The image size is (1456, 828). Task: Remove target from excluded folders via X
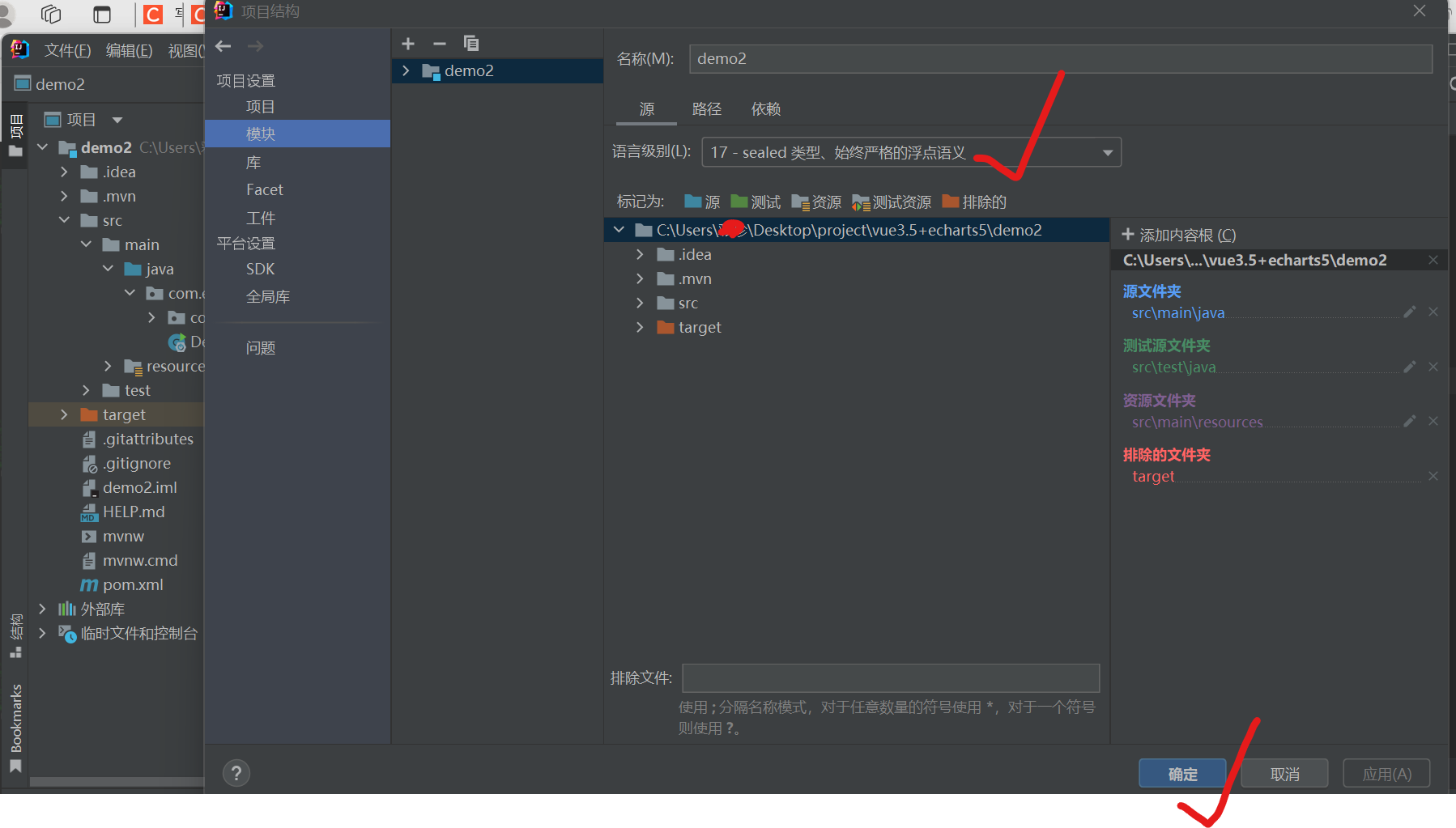click(1433, 476)
